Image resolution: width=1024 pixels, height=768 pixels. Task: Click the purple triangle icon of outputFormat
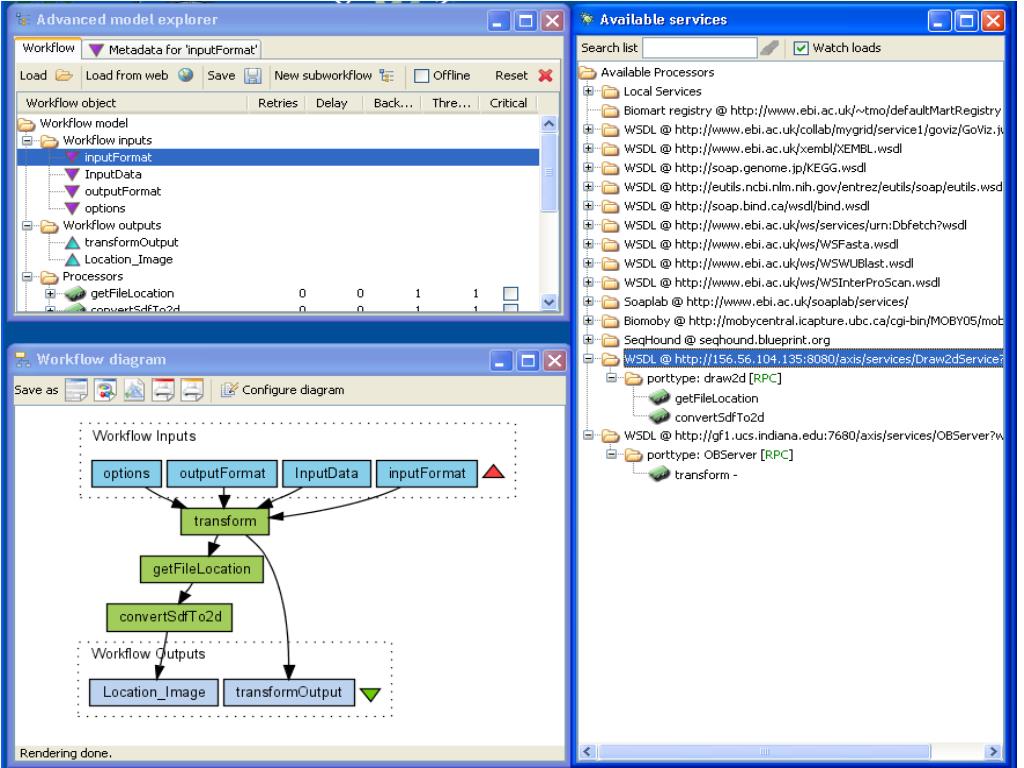[x=72, y=191]
